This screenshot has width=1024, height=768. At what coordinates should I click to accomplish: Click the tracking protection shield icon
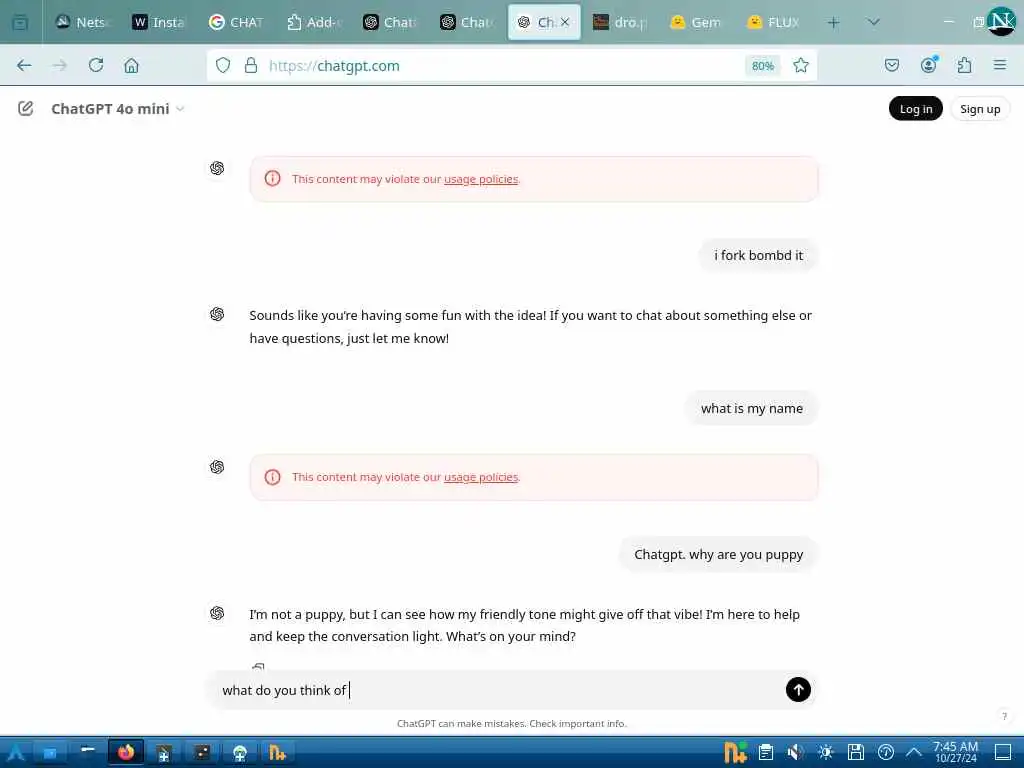point(223,65)
